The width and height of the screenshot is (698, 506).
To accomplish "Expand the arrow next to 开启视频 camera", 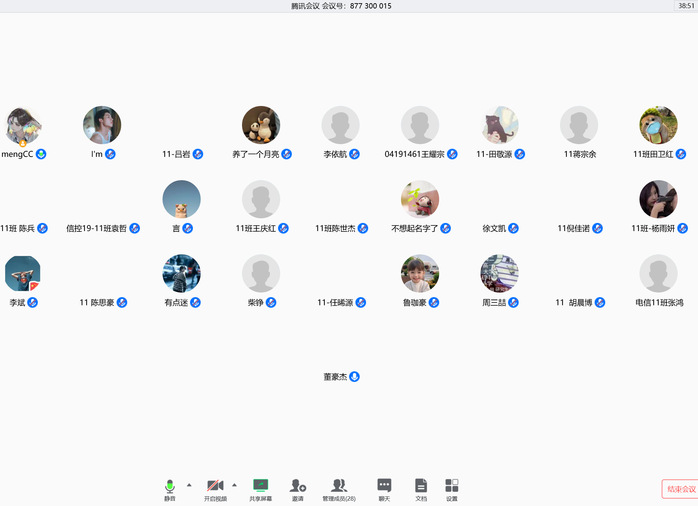I will coord(234,484).
